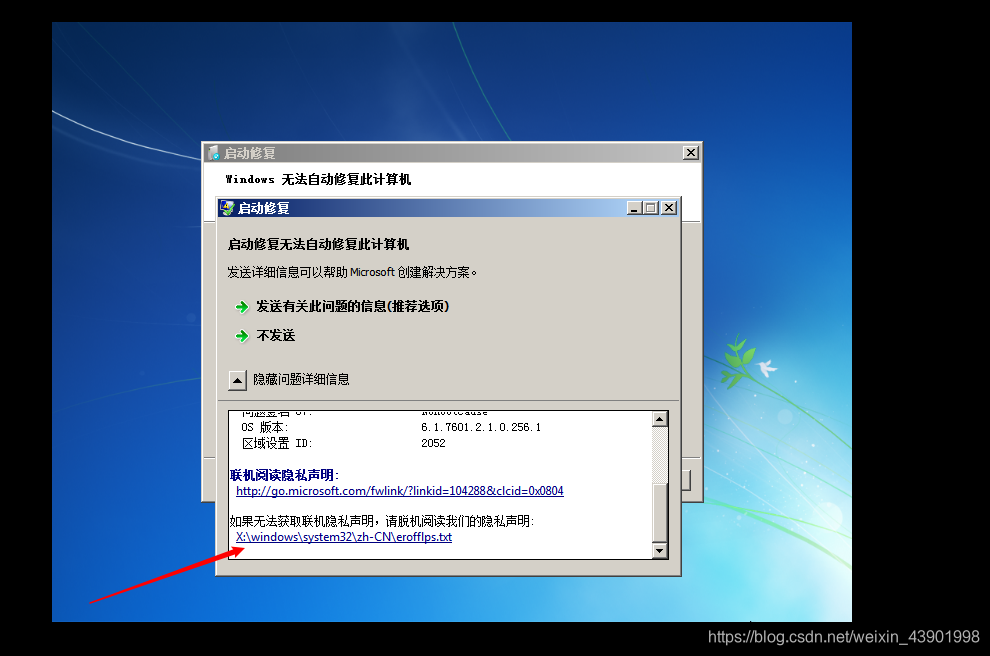The height and width of the screenshot is (656, 990).
Task: Select the locale ID value 2052
Action: [433, 443]
